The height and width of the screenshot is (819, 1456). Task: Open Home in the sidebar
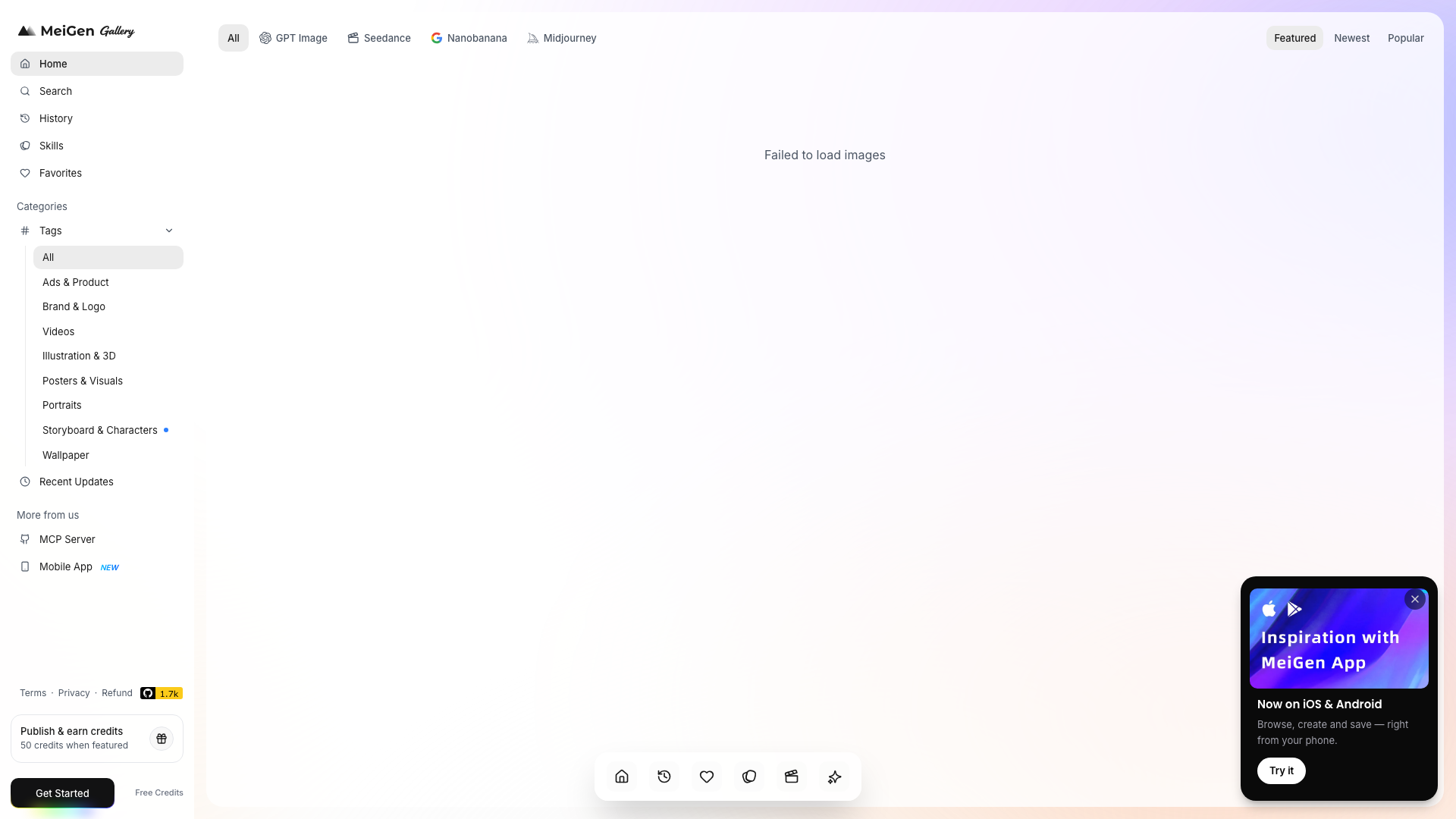(x=97, y=64)
